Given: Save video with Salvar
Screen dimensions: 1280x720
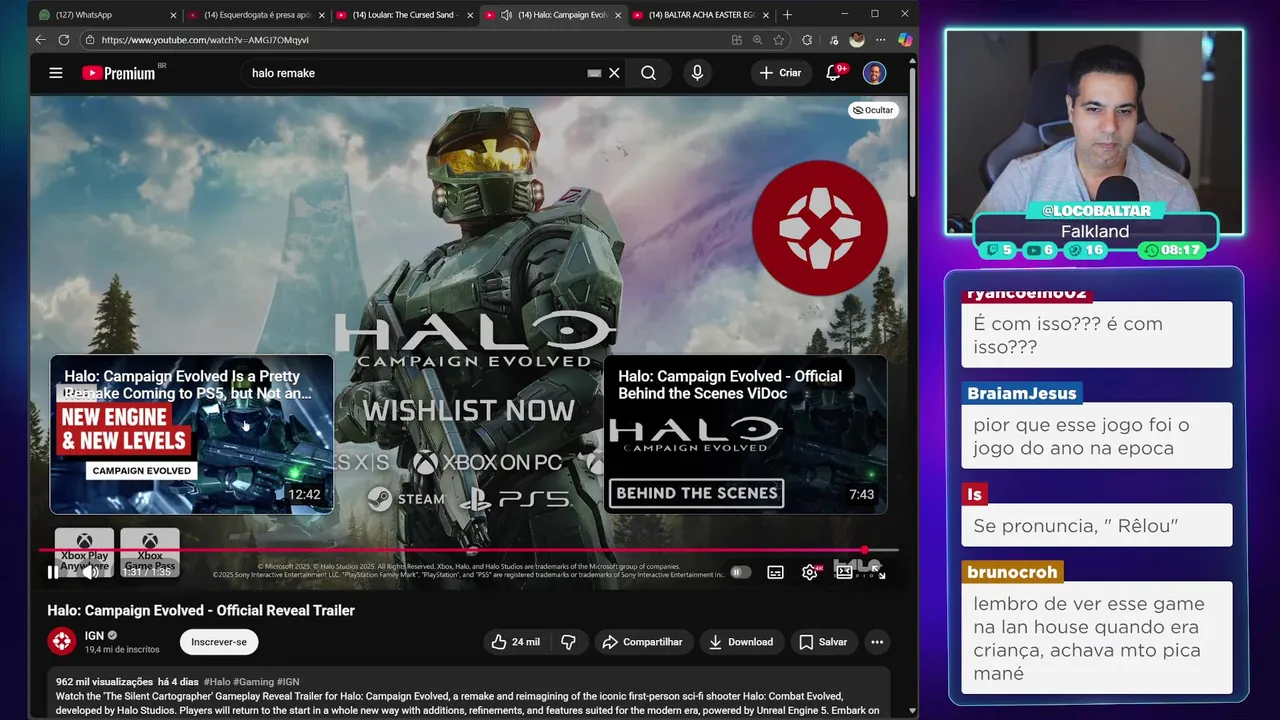Looking at the screenshot, I should 823,642.
